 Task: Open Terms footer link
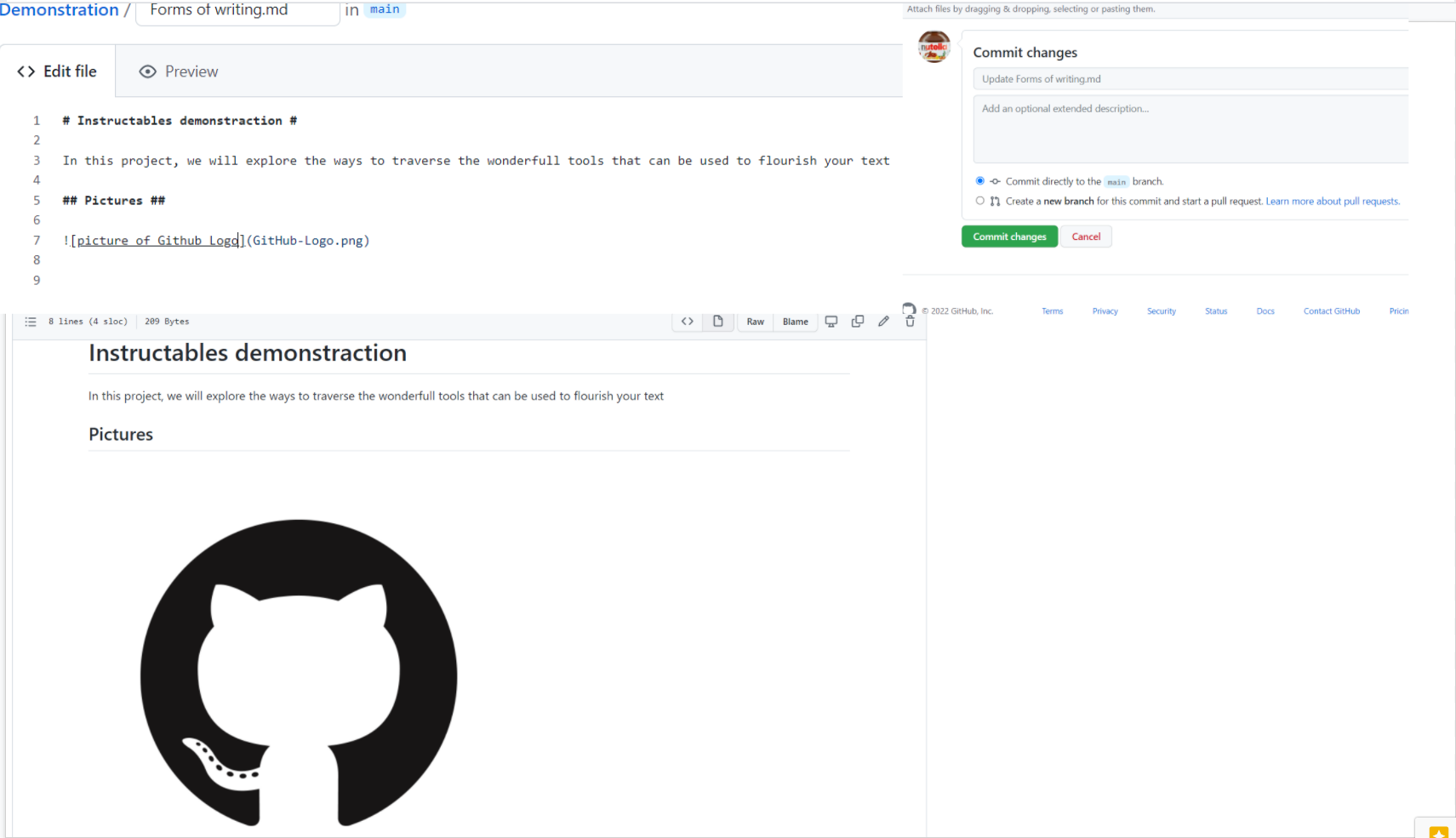(1053, 311)
